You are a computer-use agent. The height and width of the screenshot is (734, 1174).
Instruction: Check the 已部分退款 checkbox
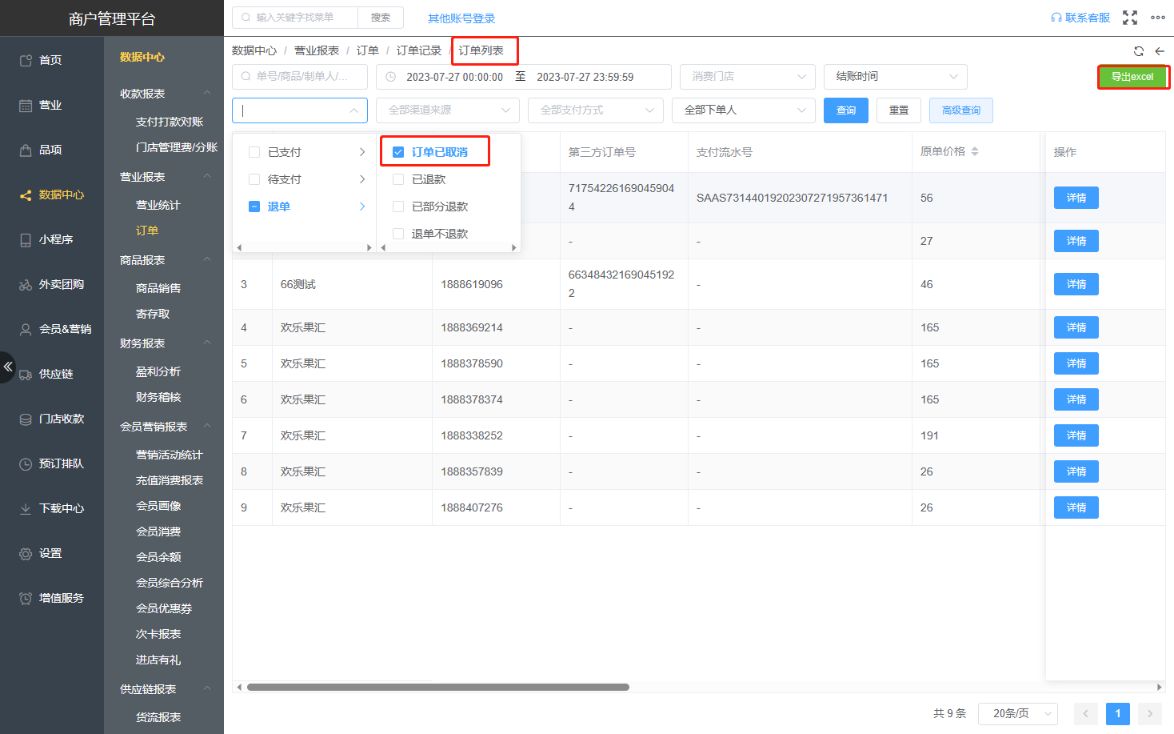click(x=398, y=206)
